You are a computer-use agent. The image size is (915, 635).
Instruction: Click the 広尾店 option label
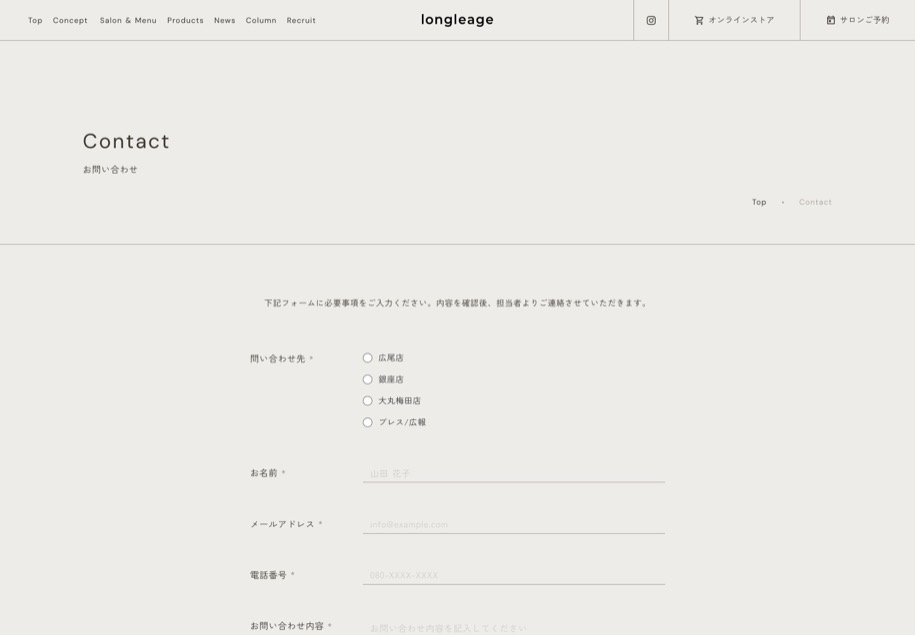[x=390, y=358]
